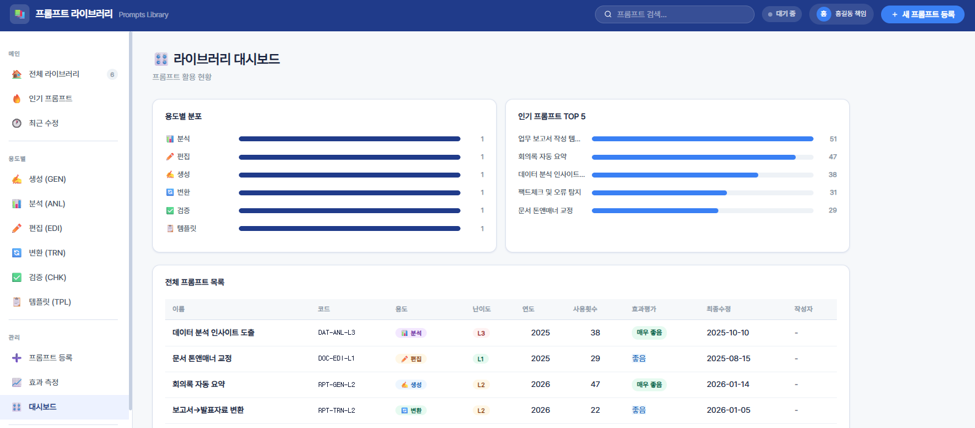Click the 새 프롬프트 등록 button
975x428 pixels.
(922, 14)
